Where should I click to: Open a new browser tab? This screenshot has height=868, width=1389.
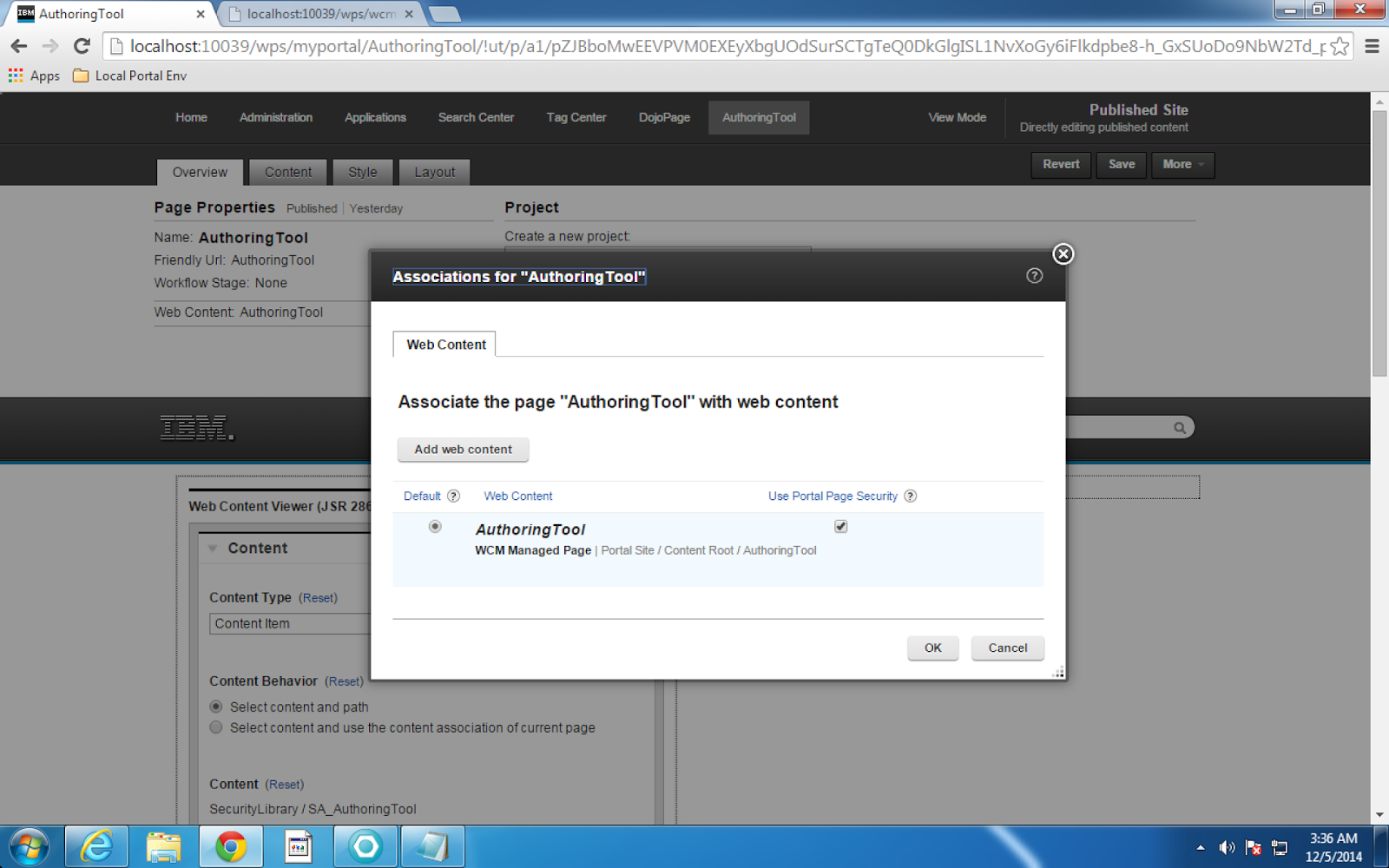[444, 13]
